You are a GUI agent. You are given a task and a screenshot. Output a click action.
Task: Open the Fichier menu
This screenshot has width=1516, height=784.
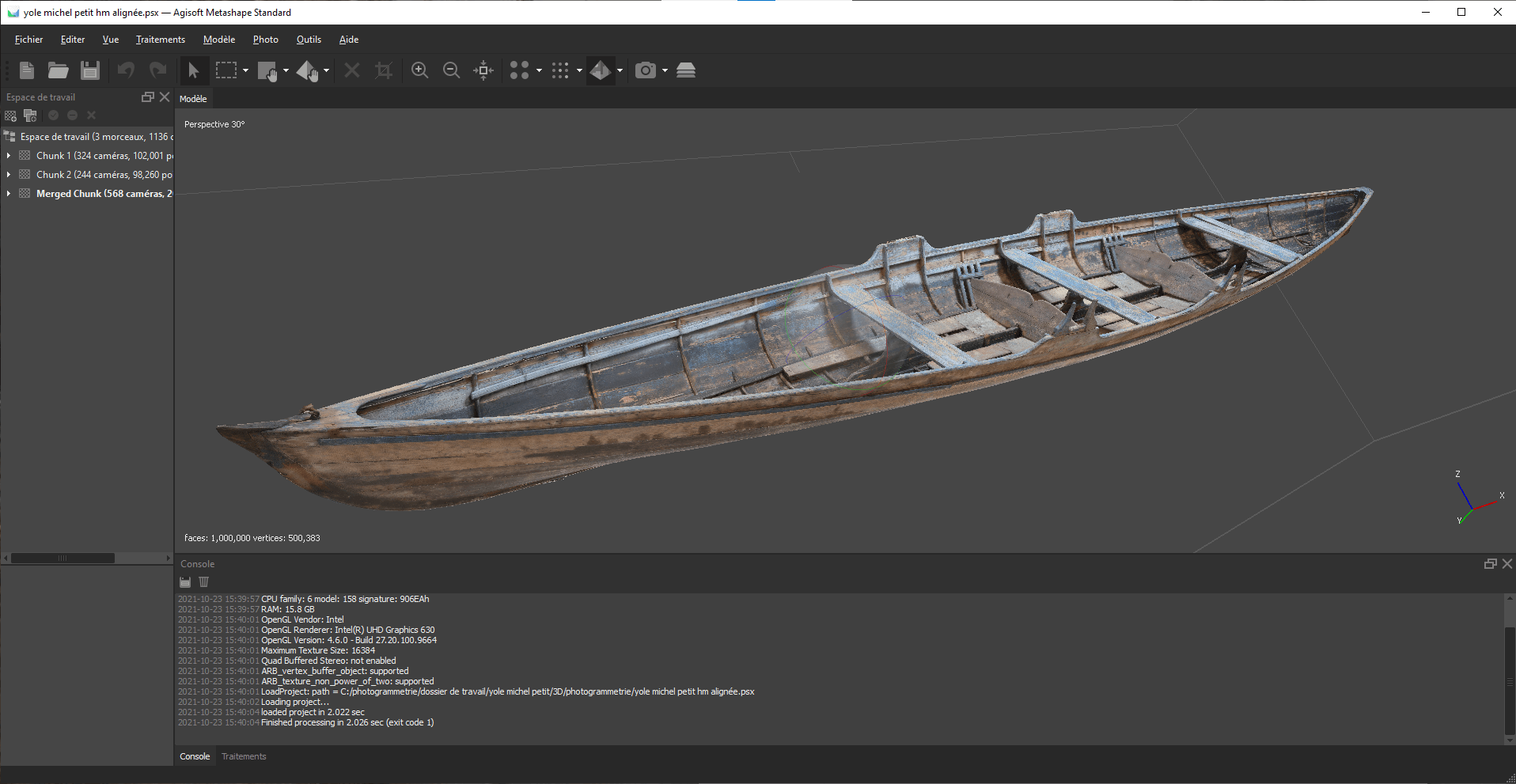coord(28,40)
